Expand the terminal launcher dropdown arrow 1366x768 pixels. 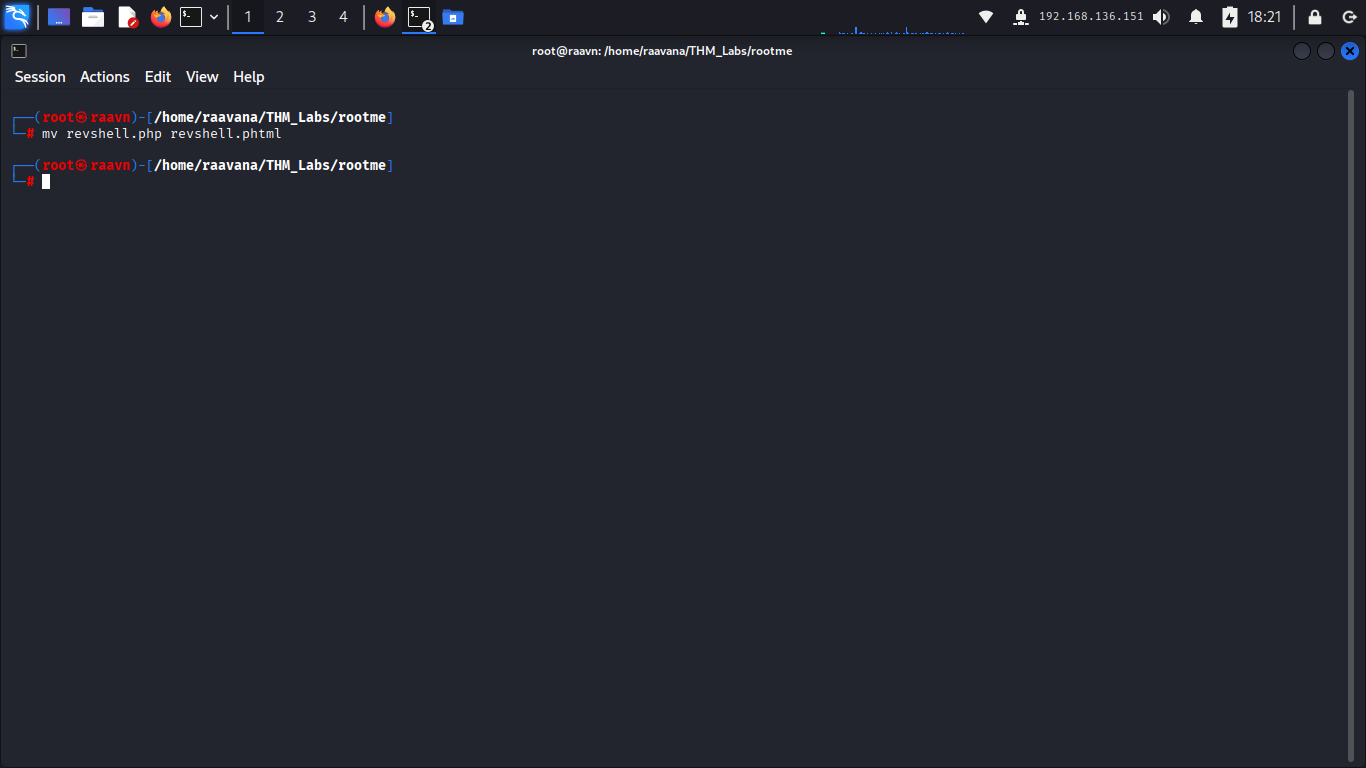click(x=214, y=17)
